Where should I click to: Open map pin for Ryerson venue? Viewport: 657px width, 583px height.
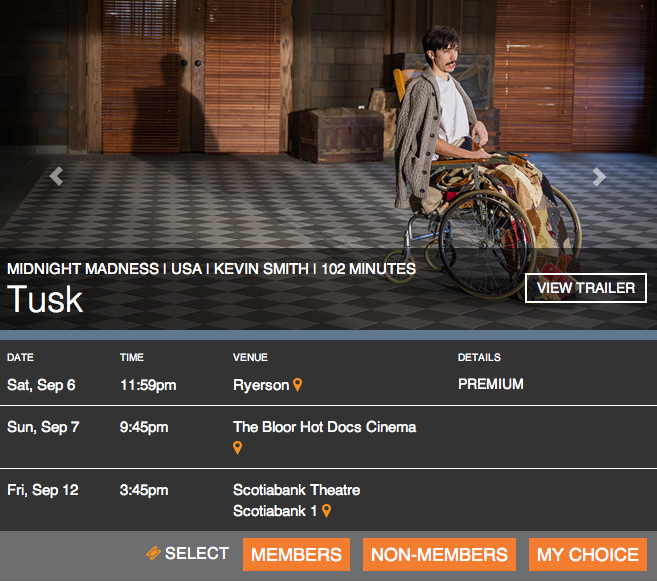point(297,385)
